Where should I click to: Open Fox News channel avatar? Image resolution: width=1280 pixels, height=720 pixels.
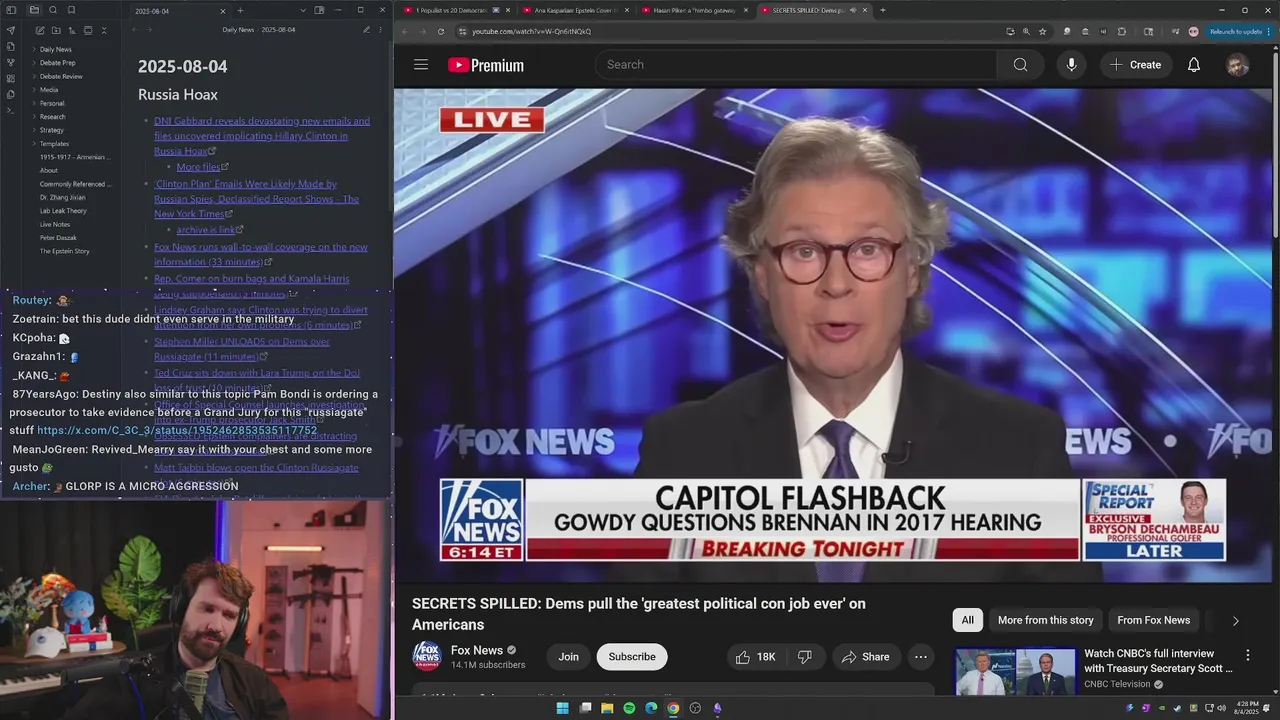427,656
